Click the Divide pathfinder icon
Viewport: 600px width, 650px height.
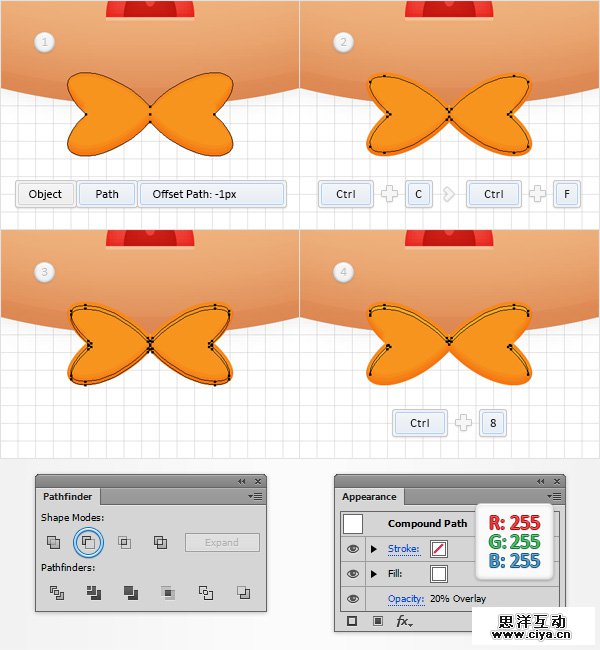[57, 593]
